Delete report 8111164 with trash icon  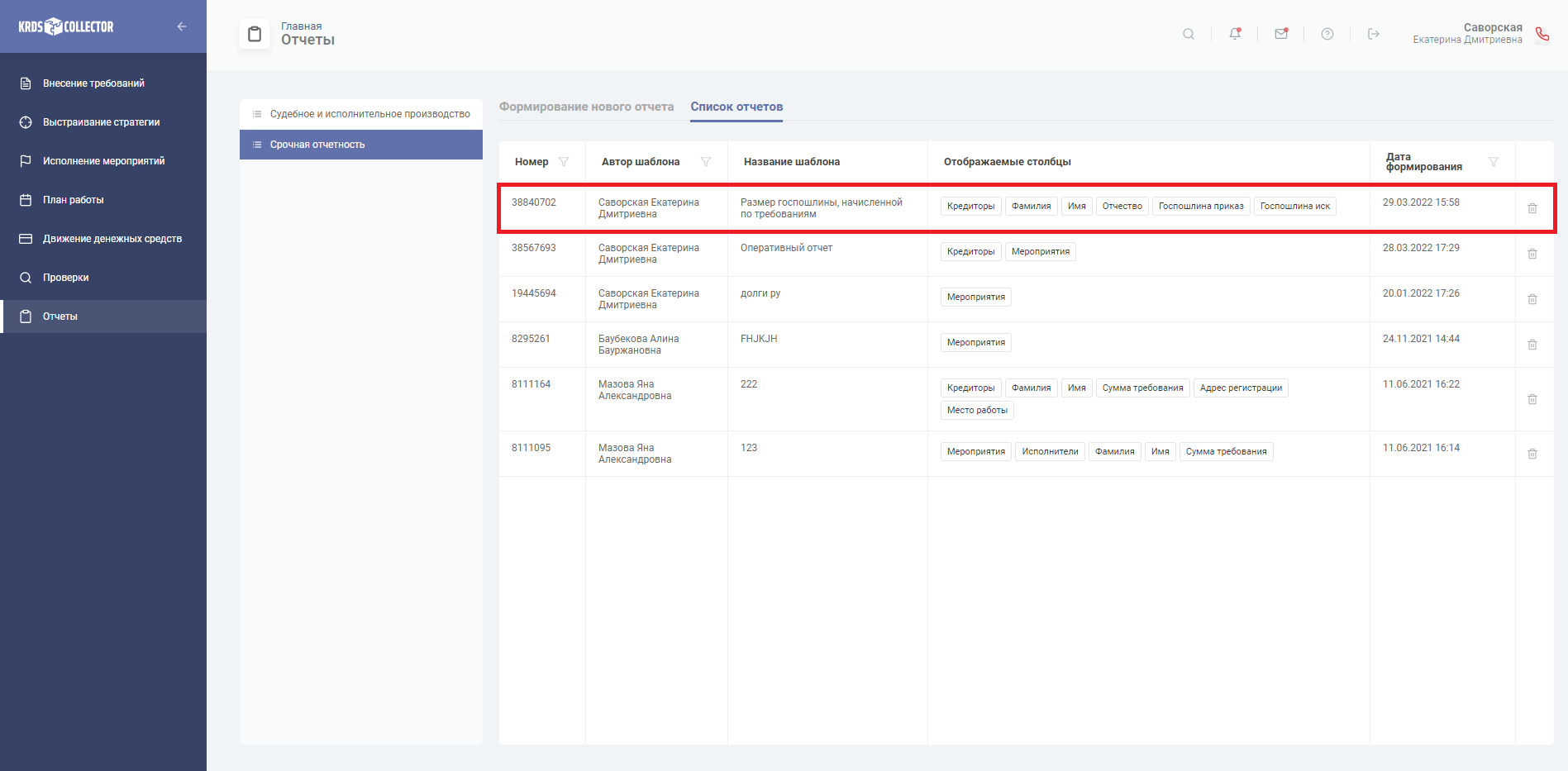coord(1532,399)
